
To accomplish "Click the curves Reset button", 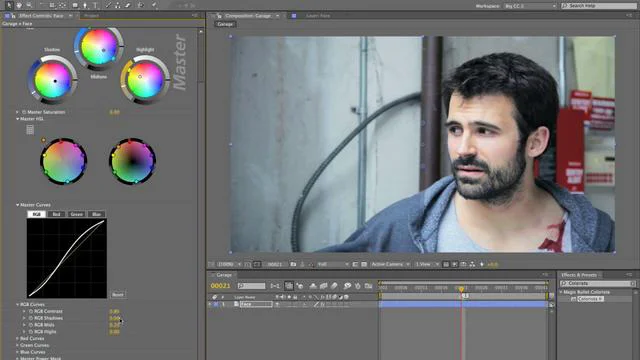I will [118, 295].
